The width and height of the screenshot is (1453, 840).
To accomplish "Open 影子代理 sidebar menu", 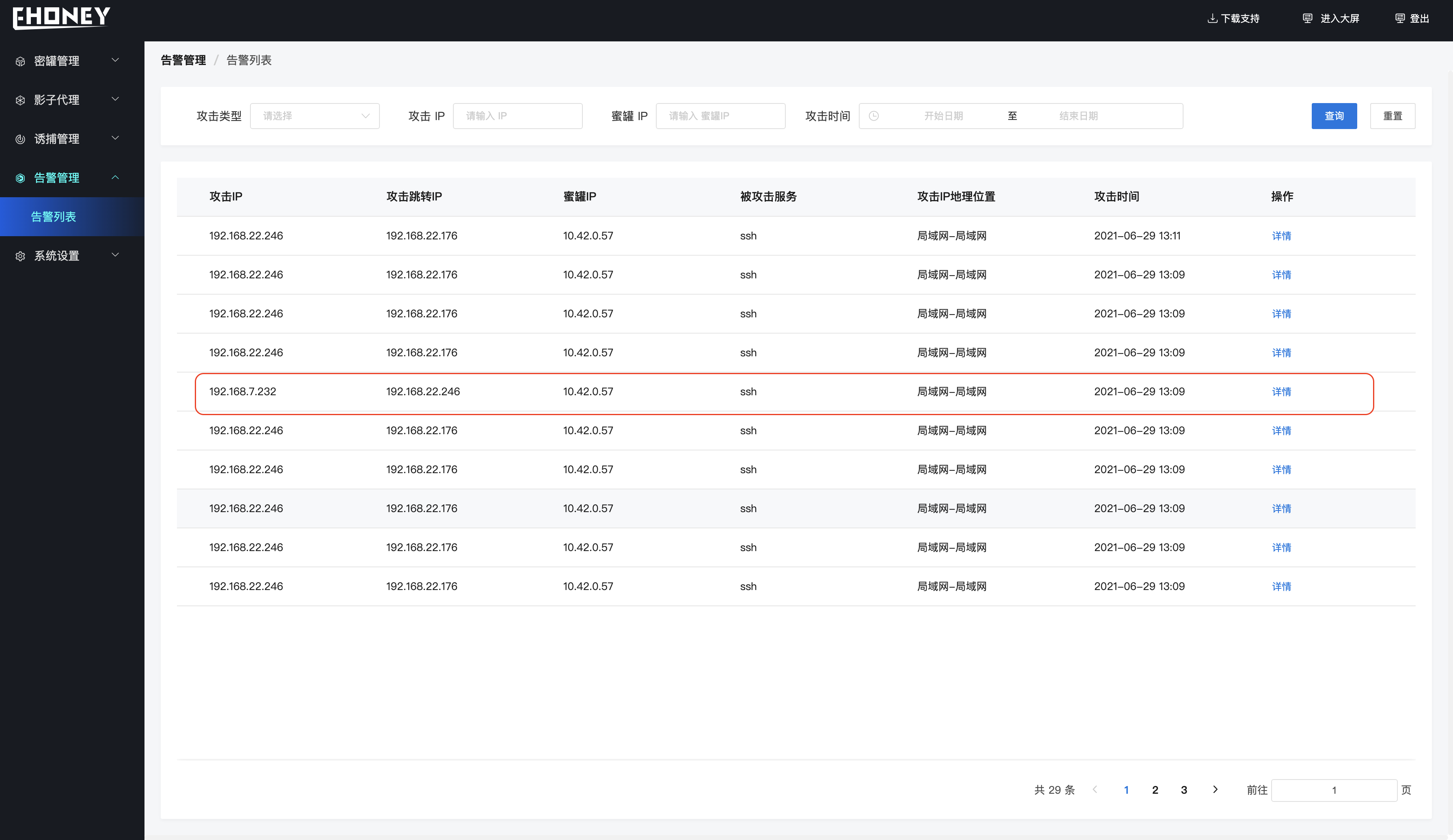I will (x=72, y=100).
